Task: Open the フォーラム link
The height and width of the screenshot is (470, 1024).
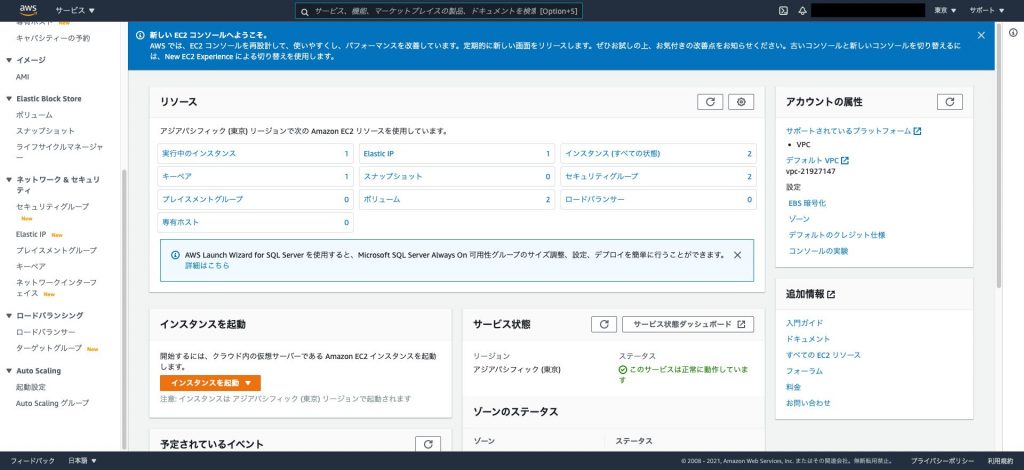Action: [805, 371]
